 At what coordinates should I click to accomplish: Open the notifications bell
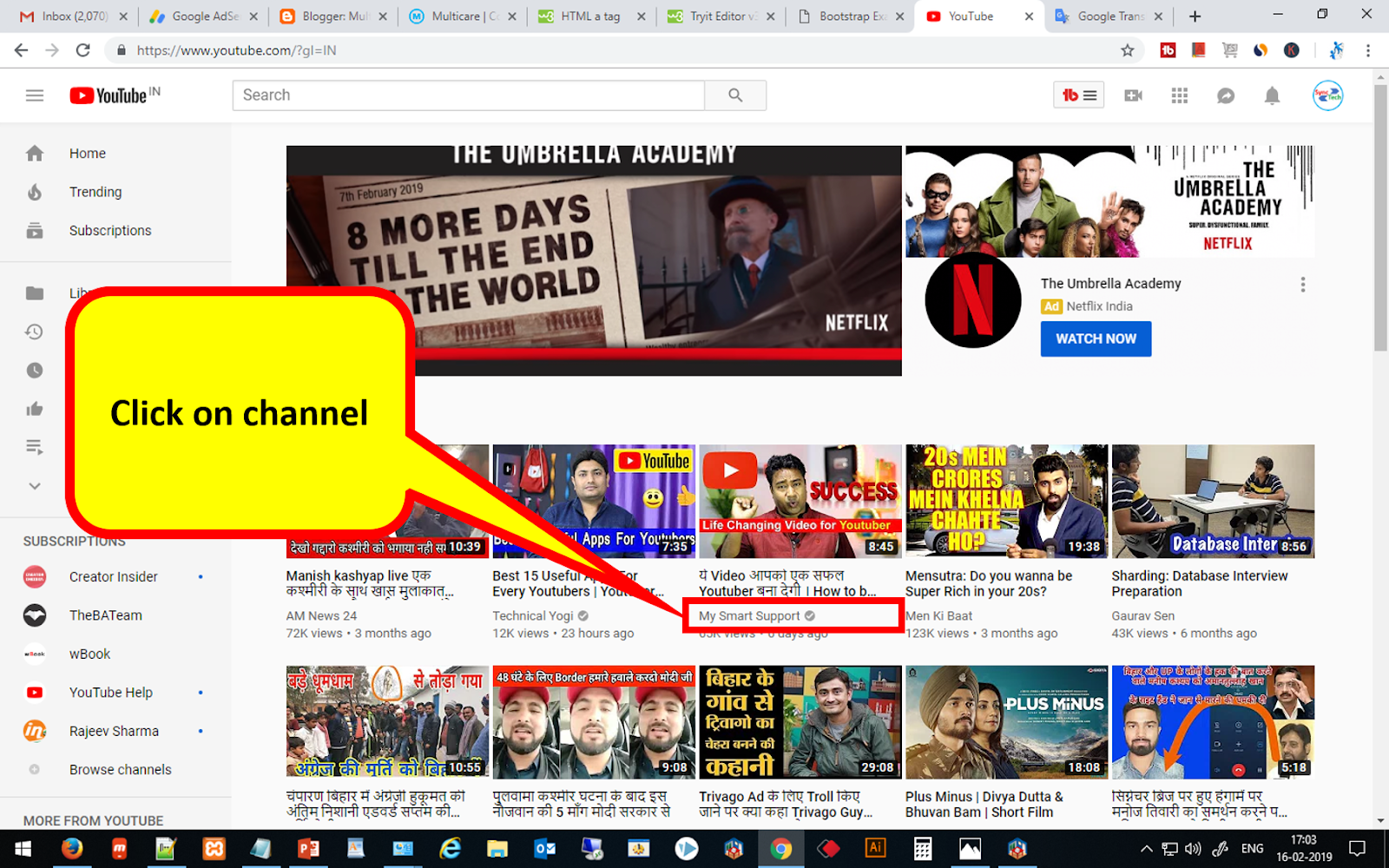(x=1272, y=95)
